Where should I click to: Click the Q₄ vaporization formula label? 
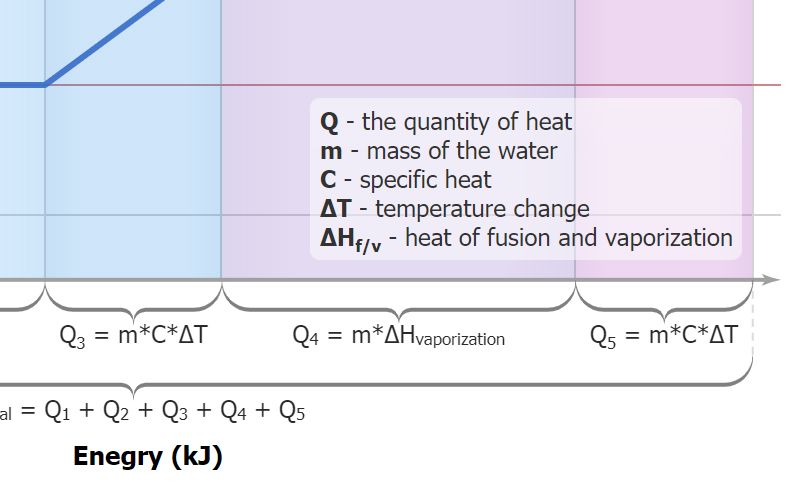[x=398, y=336]
